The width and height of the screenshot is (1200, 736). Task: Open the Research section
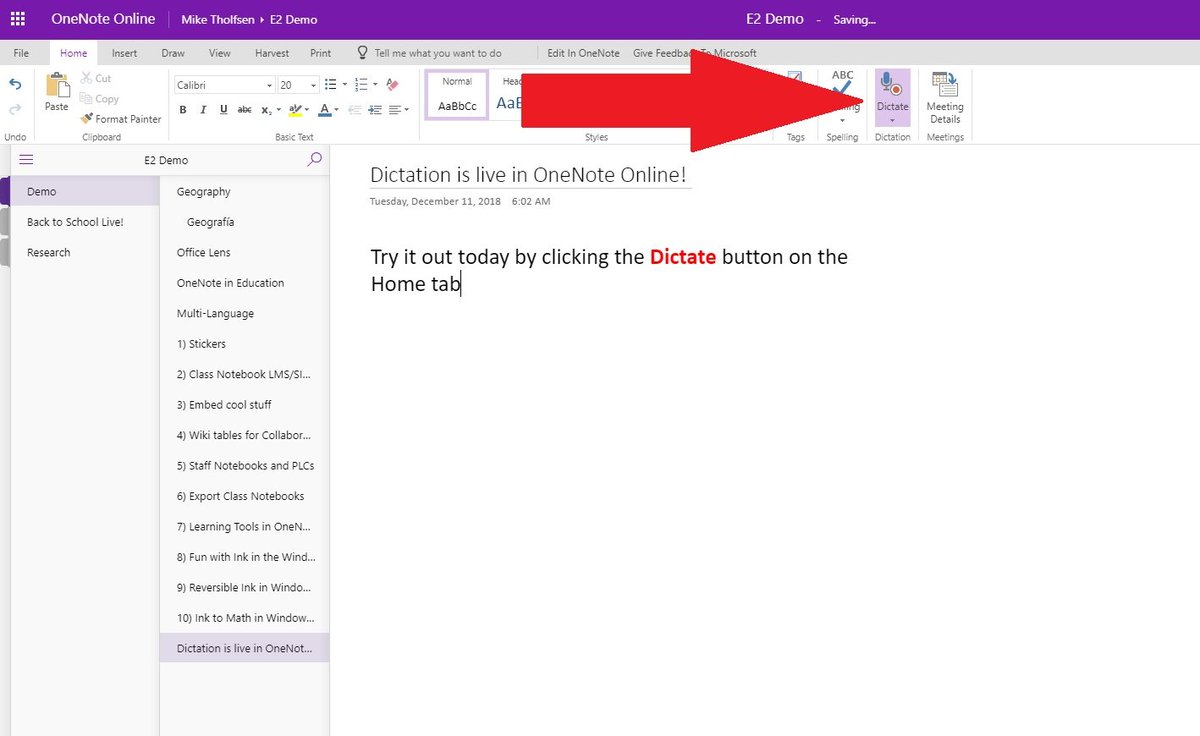click(84, 252)
